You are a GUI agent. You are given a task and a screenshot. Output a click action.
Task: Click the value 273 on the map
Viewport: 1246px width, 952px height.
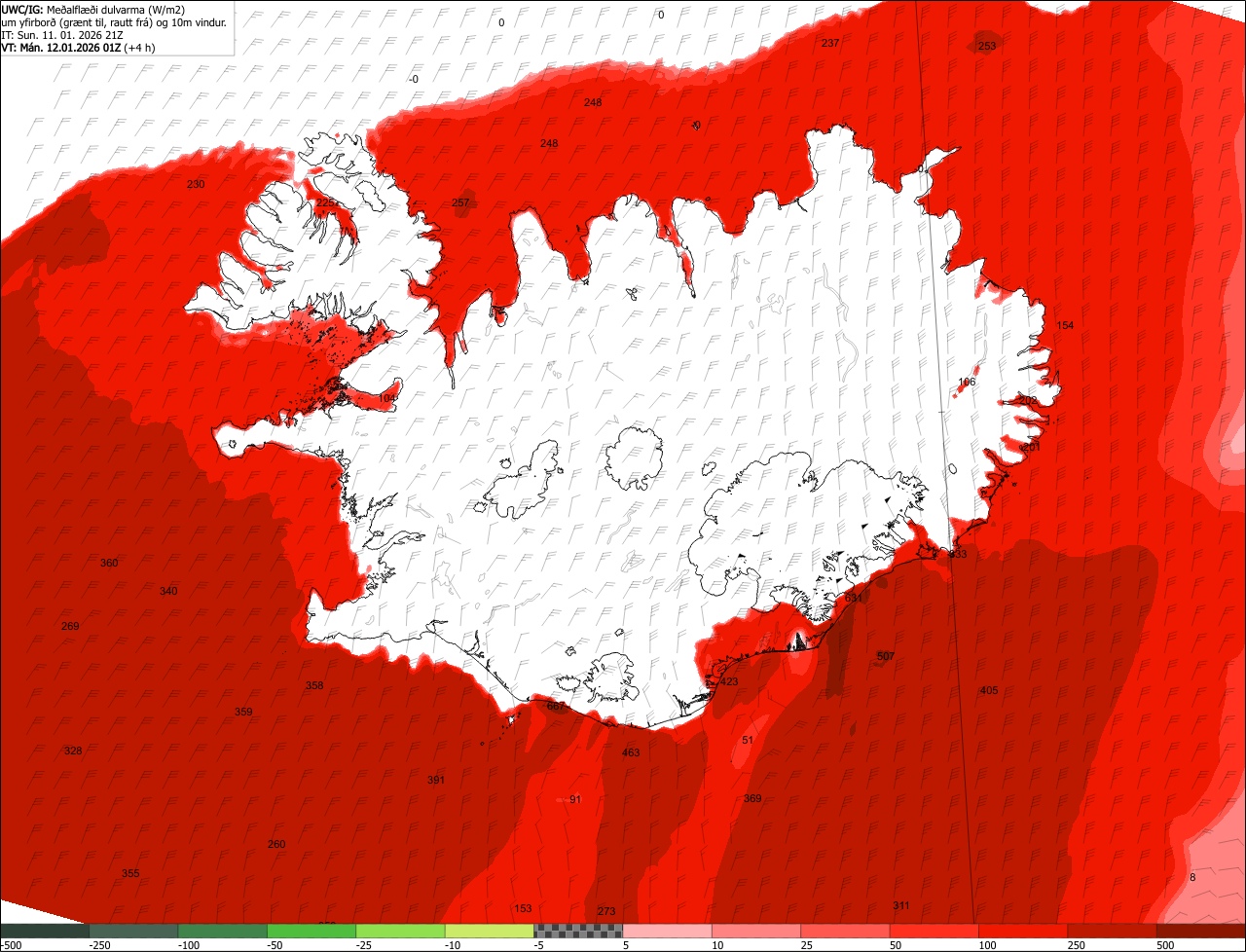click(606, 912)
